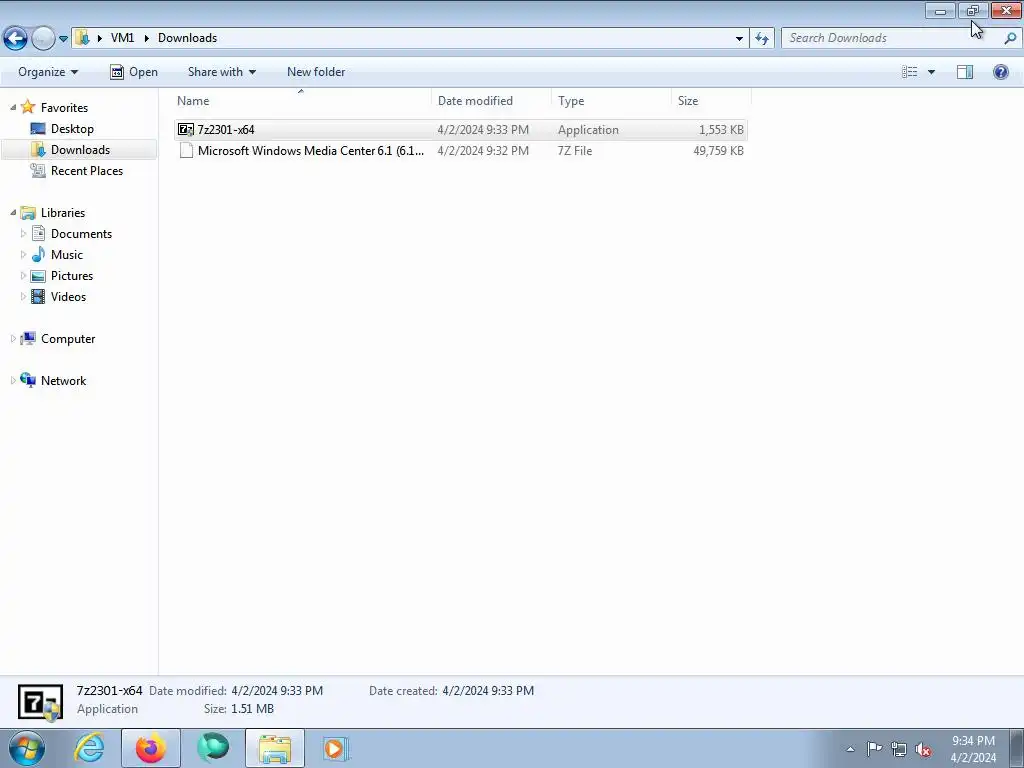Open the Organize menu
The image size is (1024, 768).
[x=48, y=72]
